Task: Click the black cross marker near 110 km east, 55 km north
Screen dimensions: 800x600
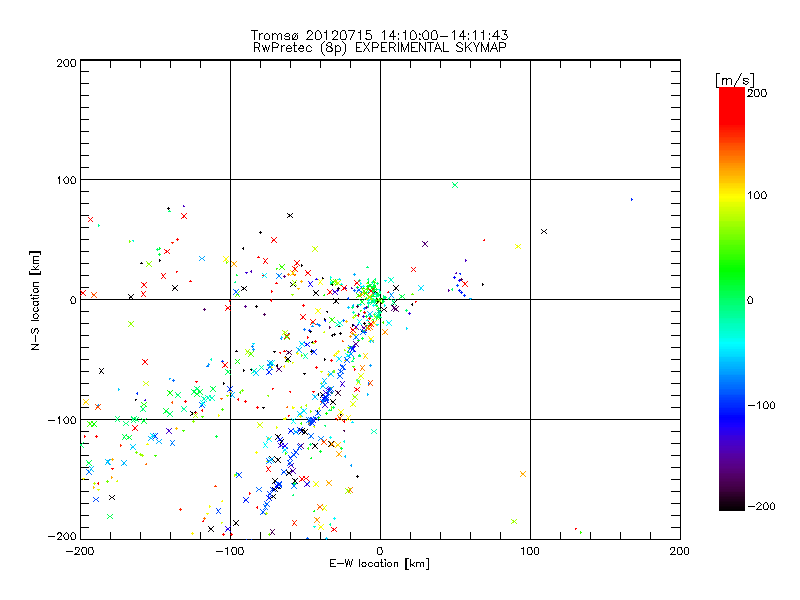Action: point(544,232)
